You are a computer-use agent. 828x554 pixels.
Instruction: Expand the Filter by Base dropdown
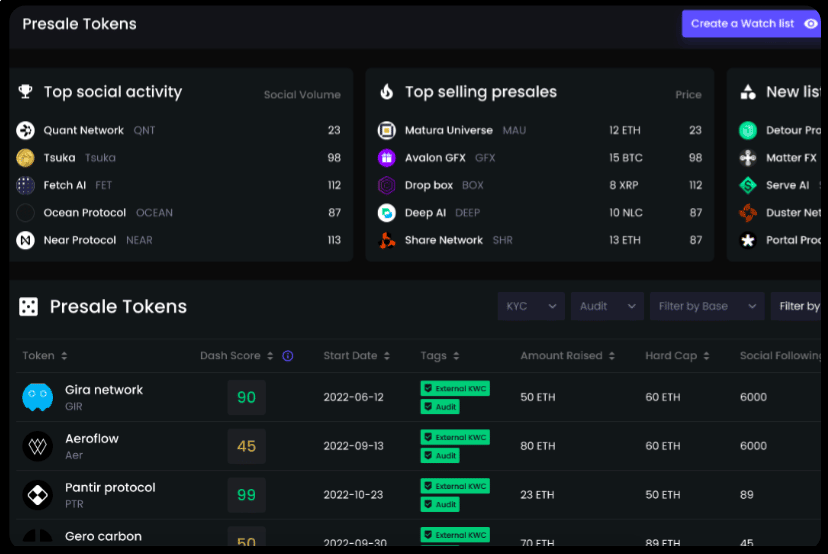point(707,306)
